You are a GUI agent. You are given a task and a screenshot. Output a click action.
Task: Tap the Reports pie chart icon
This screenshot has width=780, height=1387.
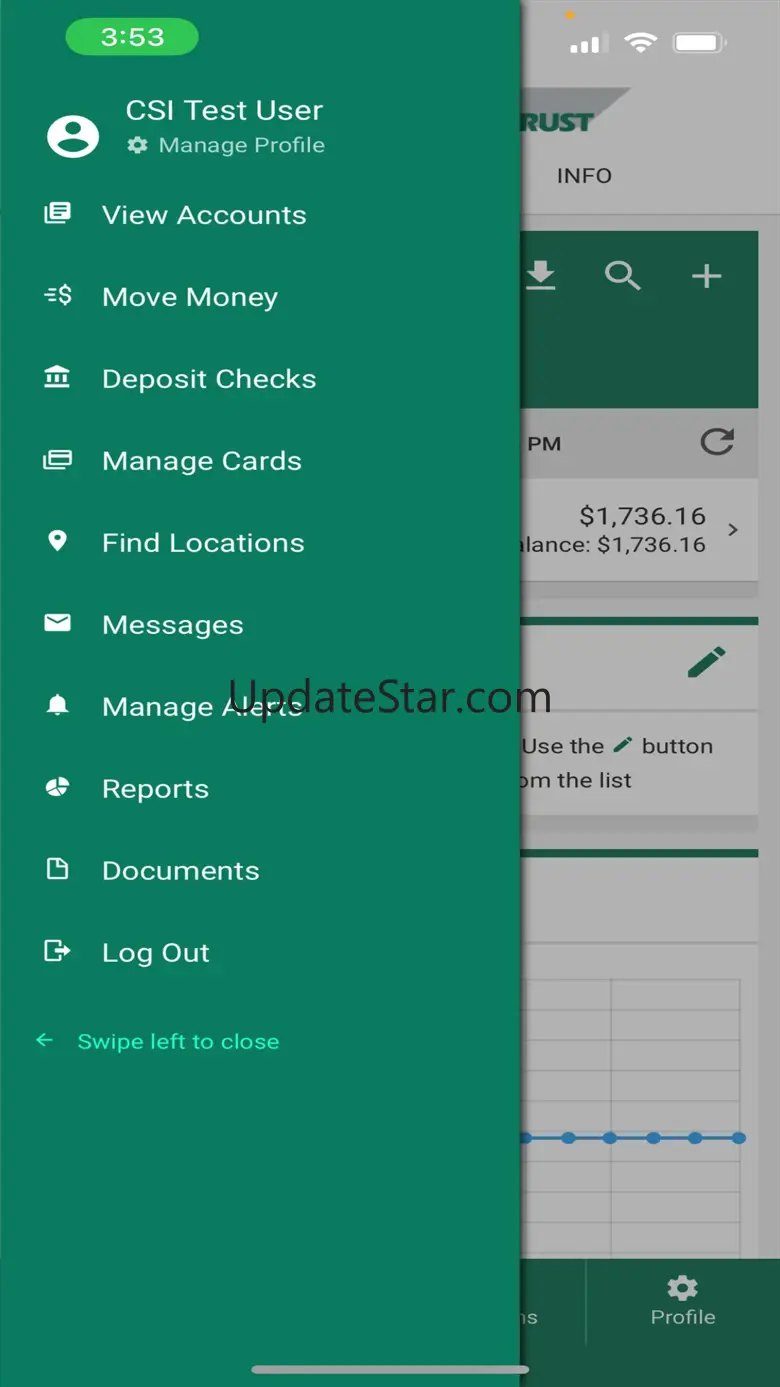click(x=58, y=787)
